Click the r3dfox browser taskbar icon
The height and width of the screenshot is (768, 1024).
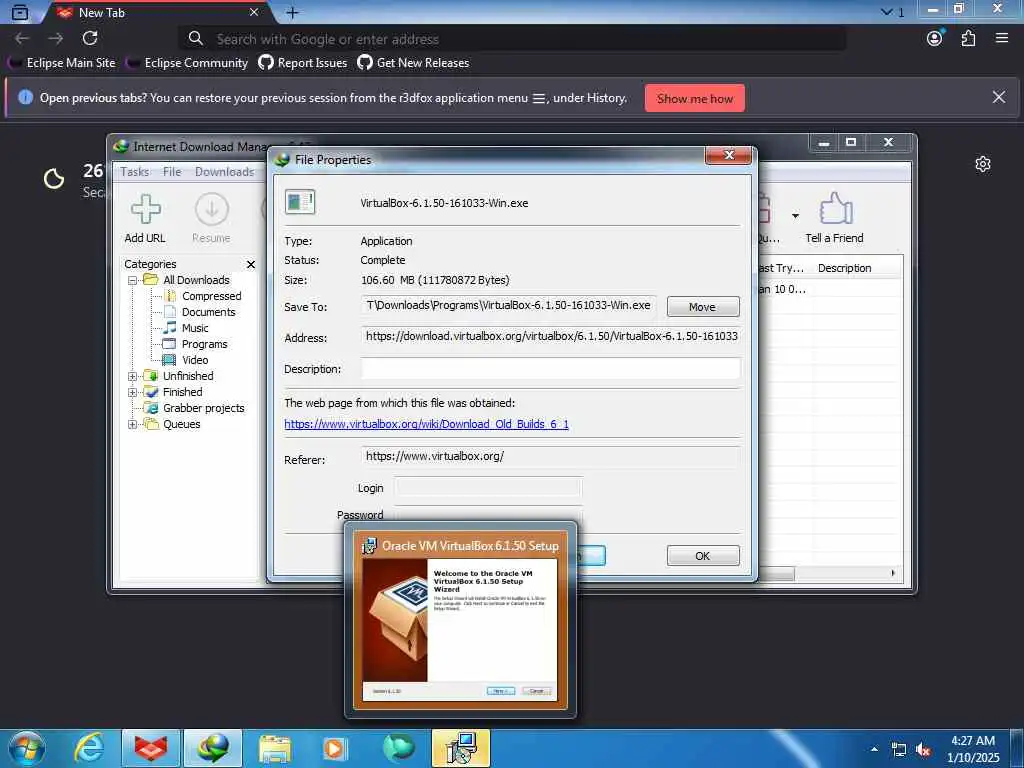(x=151, y=748)
